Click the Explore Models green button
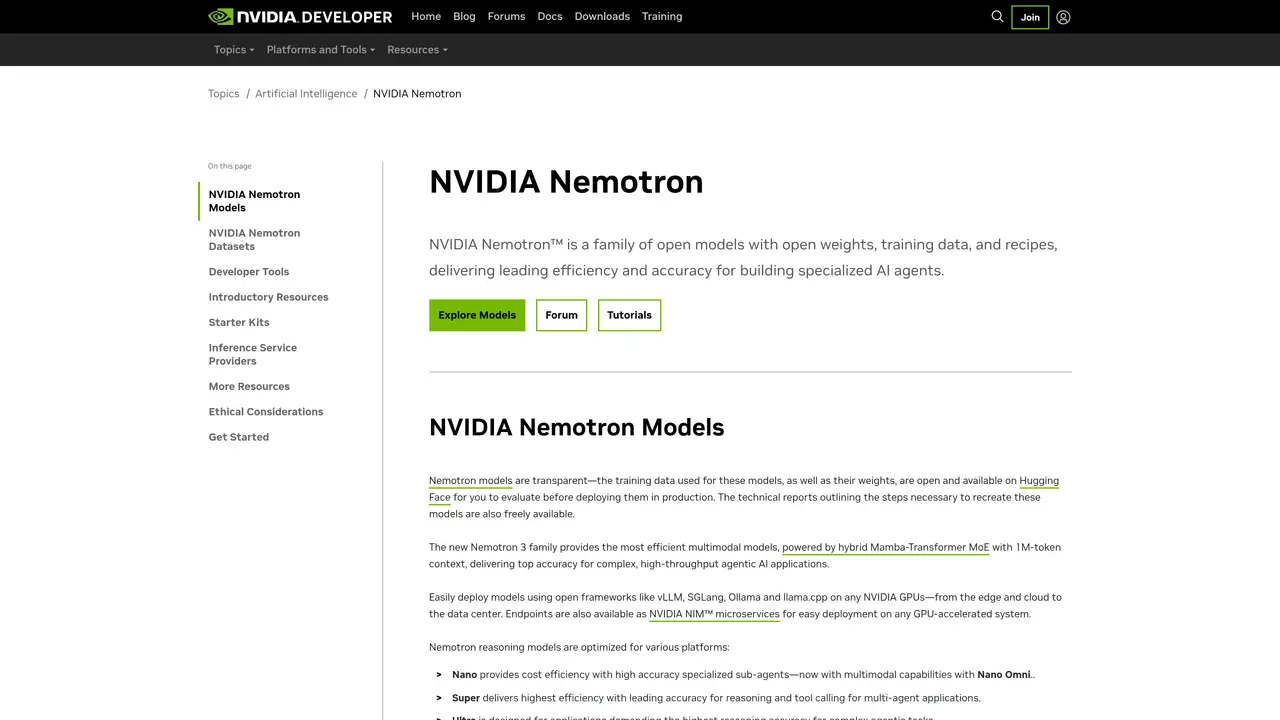 coord(477,315)
